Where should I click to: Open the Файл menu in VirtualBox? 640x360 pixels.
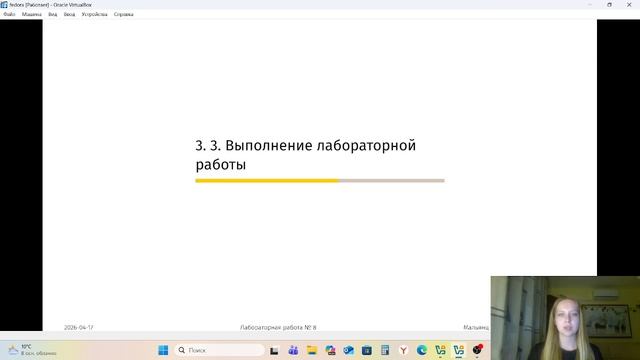[9, 14]
